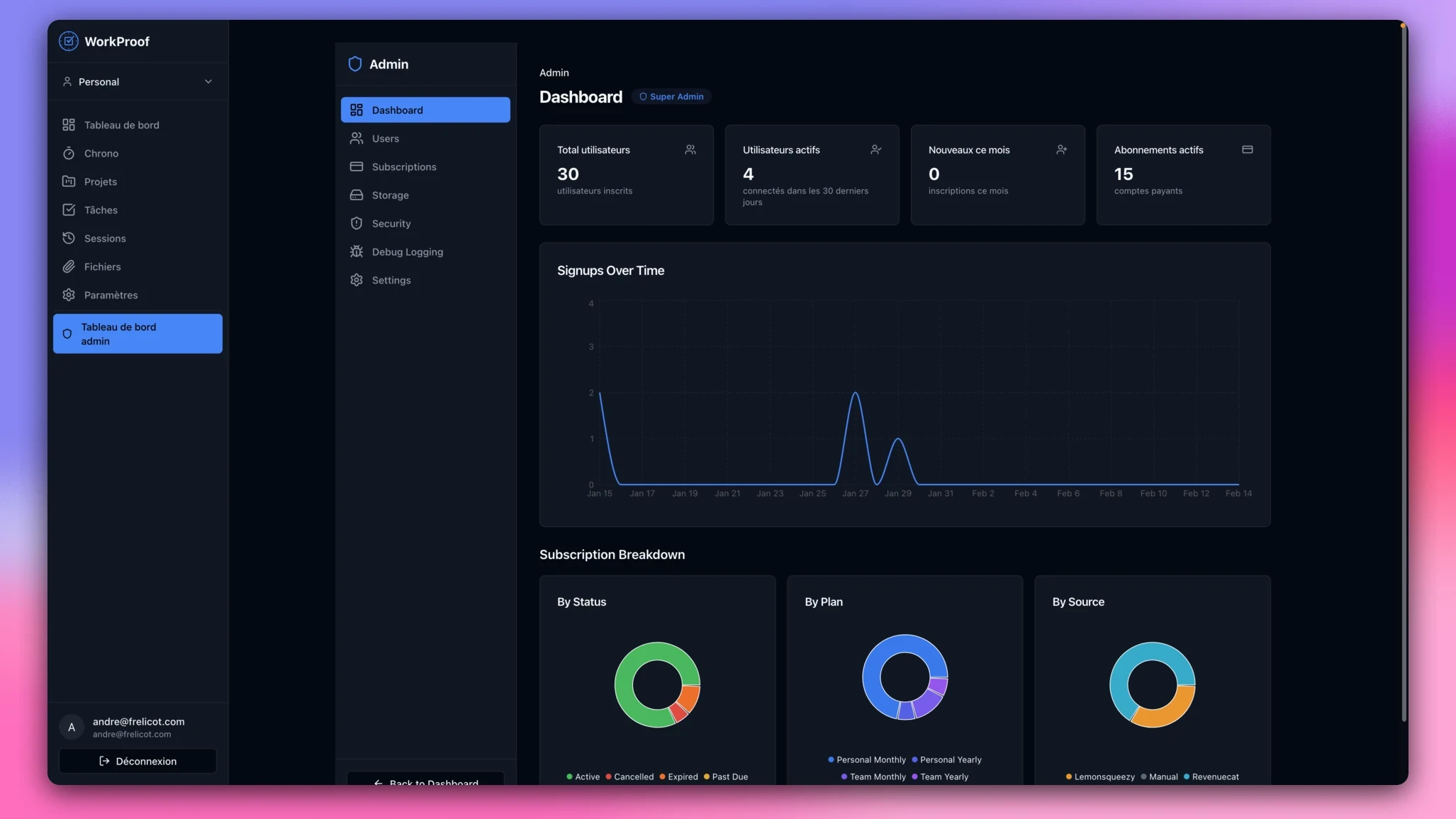This screenshot has width=1456, height=819.
Task: Toggle the Manual legend entry
Action: (x=1159, y=776)
